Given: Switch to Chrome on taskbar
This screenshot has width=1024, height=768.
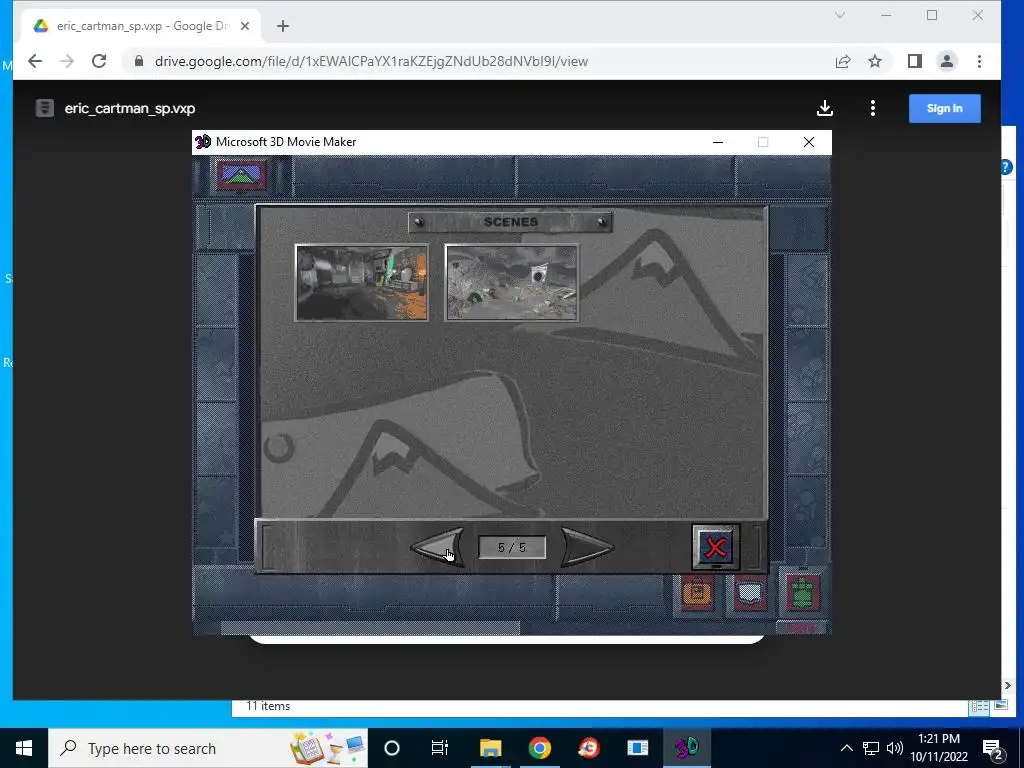Looking at the screenshot, I should [539, 748].
